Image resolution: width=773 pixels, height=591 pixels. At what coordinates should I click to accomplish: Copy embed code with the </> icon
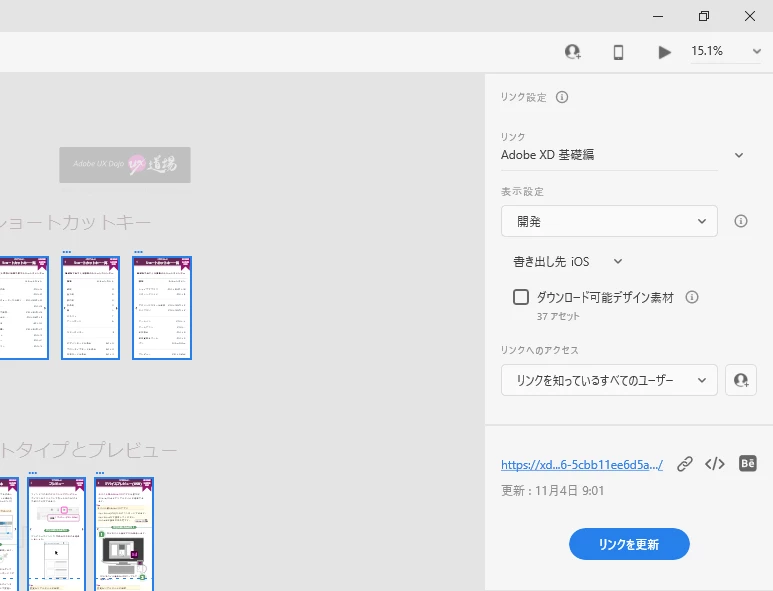pos(715,464)
